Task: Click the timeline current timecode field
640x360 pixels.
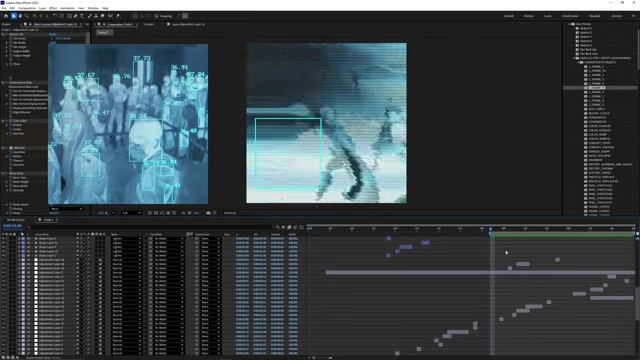Action: [12, 226]
